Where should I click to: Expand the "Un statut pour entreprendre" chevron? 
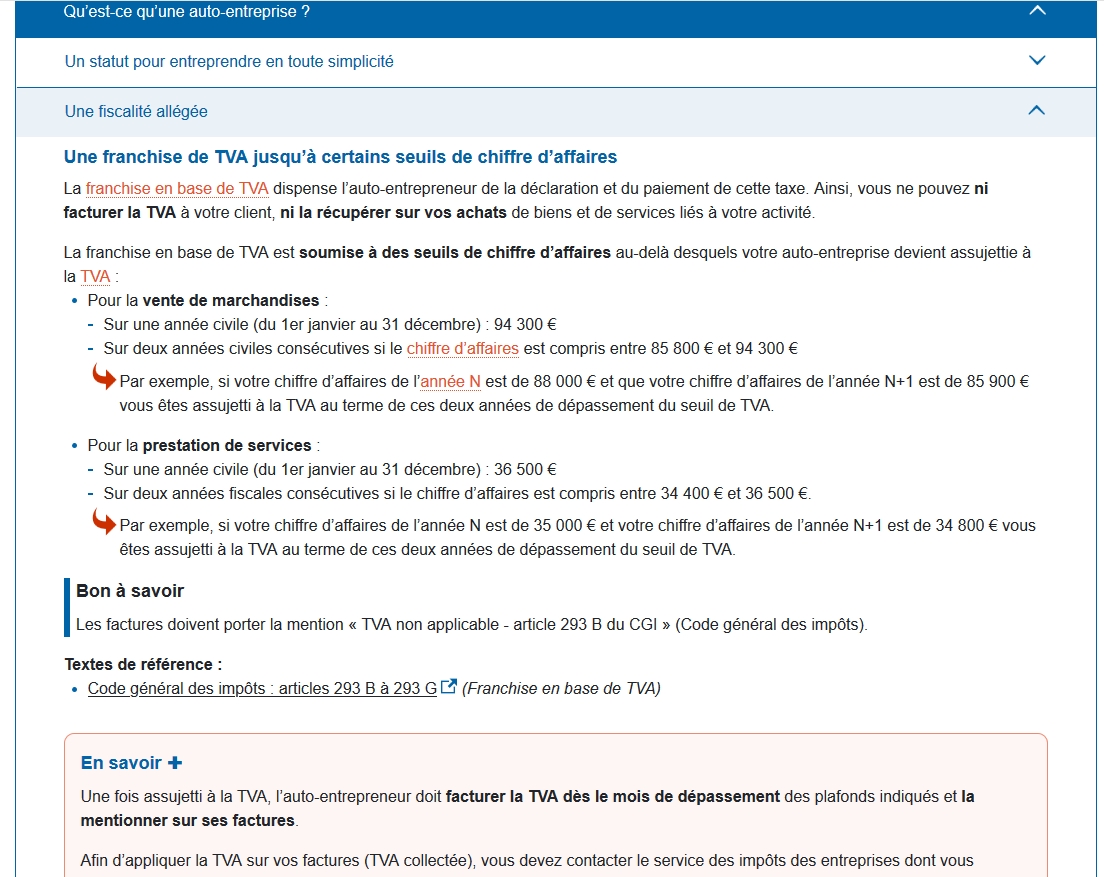1037,61
